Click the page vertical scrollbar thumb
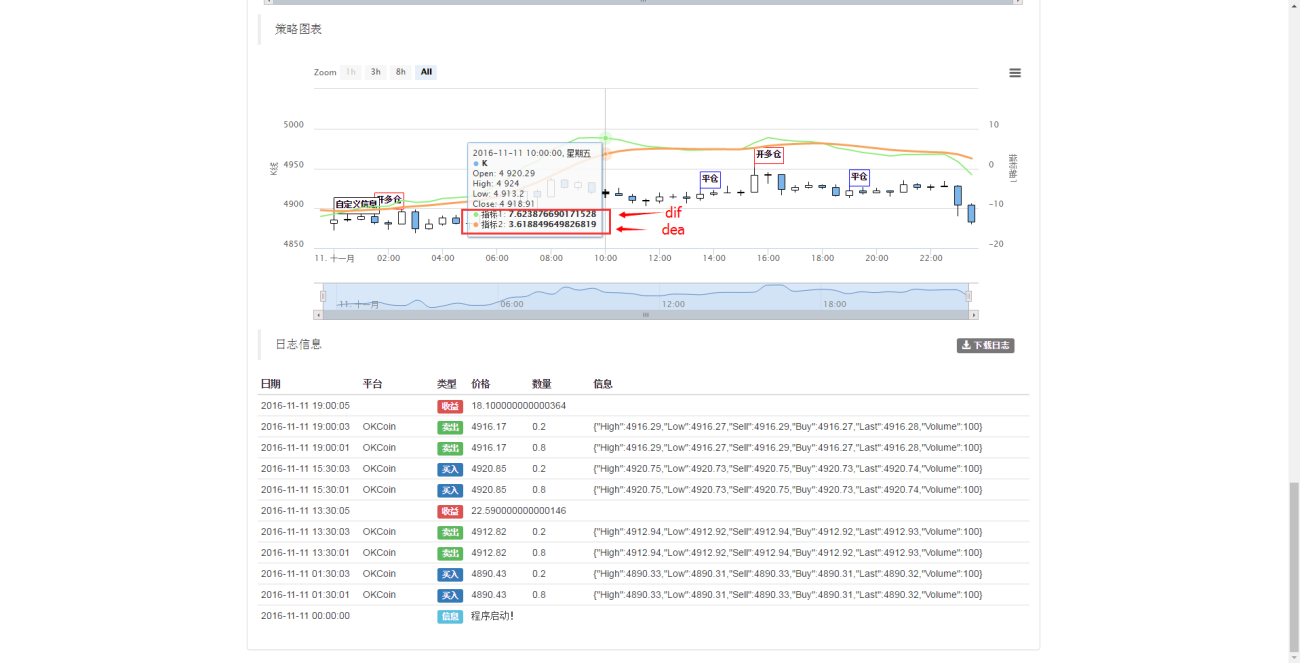Screen dimensions: 1300x663 pyautogui.click(x=1294, y=566)
